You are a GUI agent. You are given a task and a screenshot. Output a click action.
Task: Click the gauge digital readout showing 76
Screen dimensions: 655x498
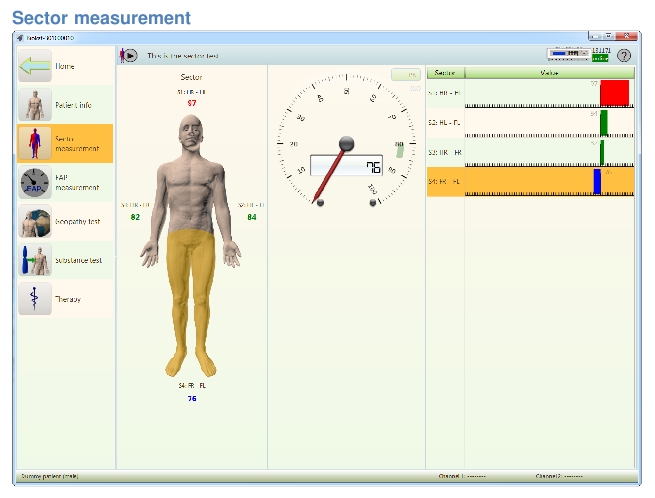(x=347, y=166)
